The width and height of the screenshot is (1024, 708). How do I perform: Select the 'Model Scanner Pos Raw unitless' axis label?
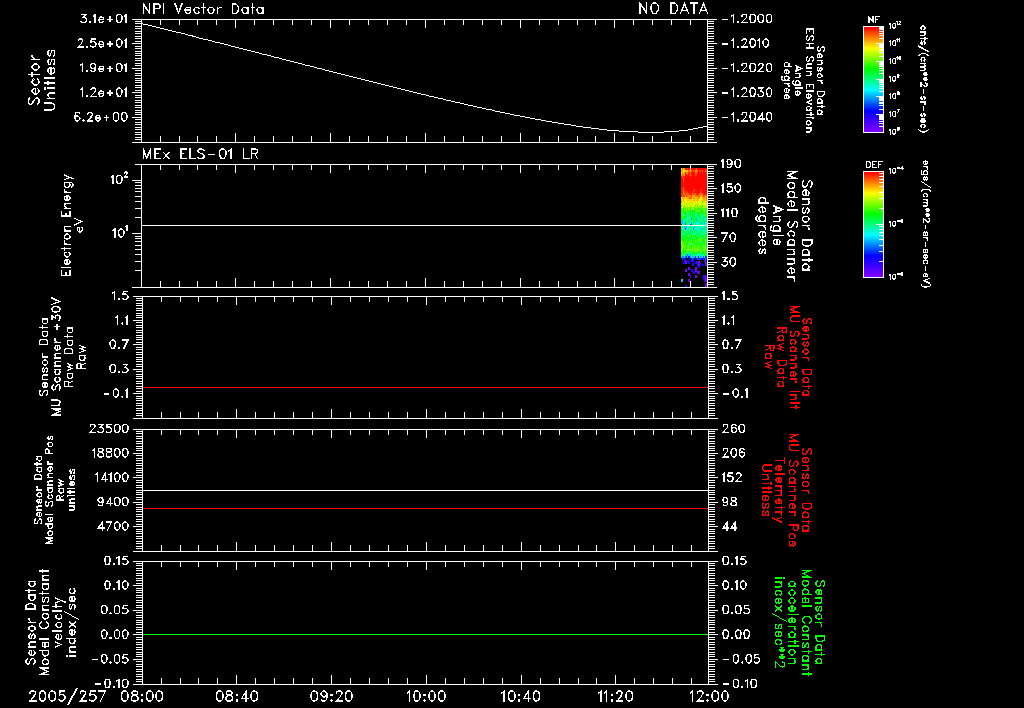point(55,491)
